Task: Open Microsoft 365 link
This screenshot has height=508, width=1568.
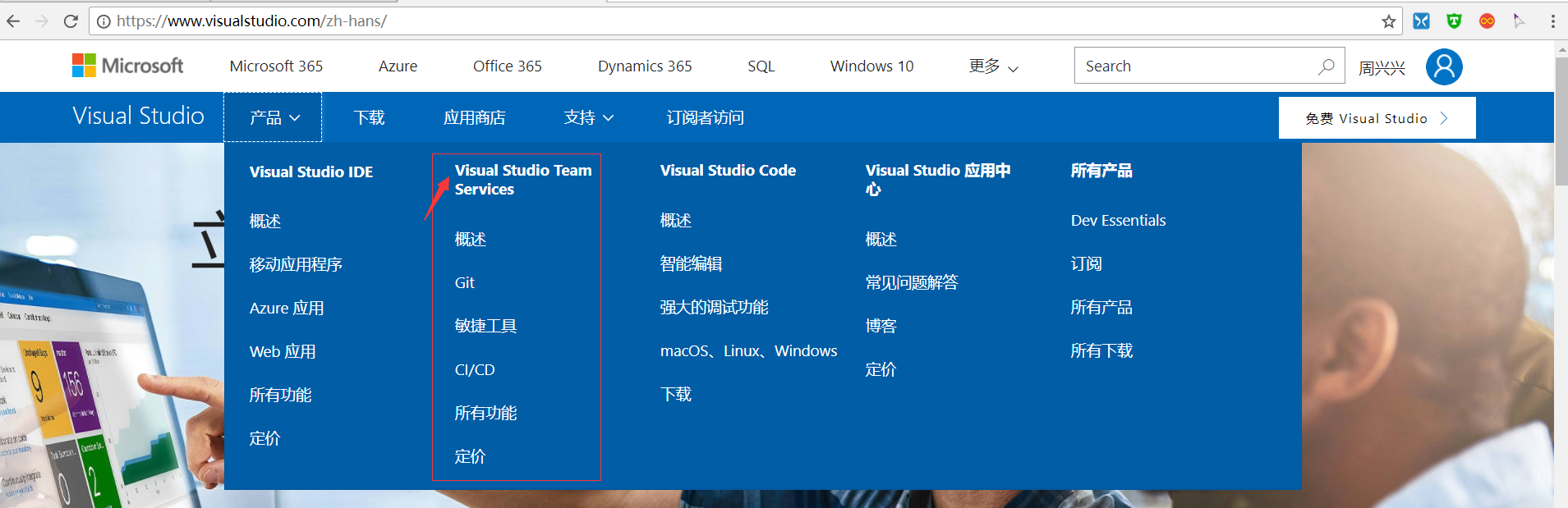Action: click(276, 66)
